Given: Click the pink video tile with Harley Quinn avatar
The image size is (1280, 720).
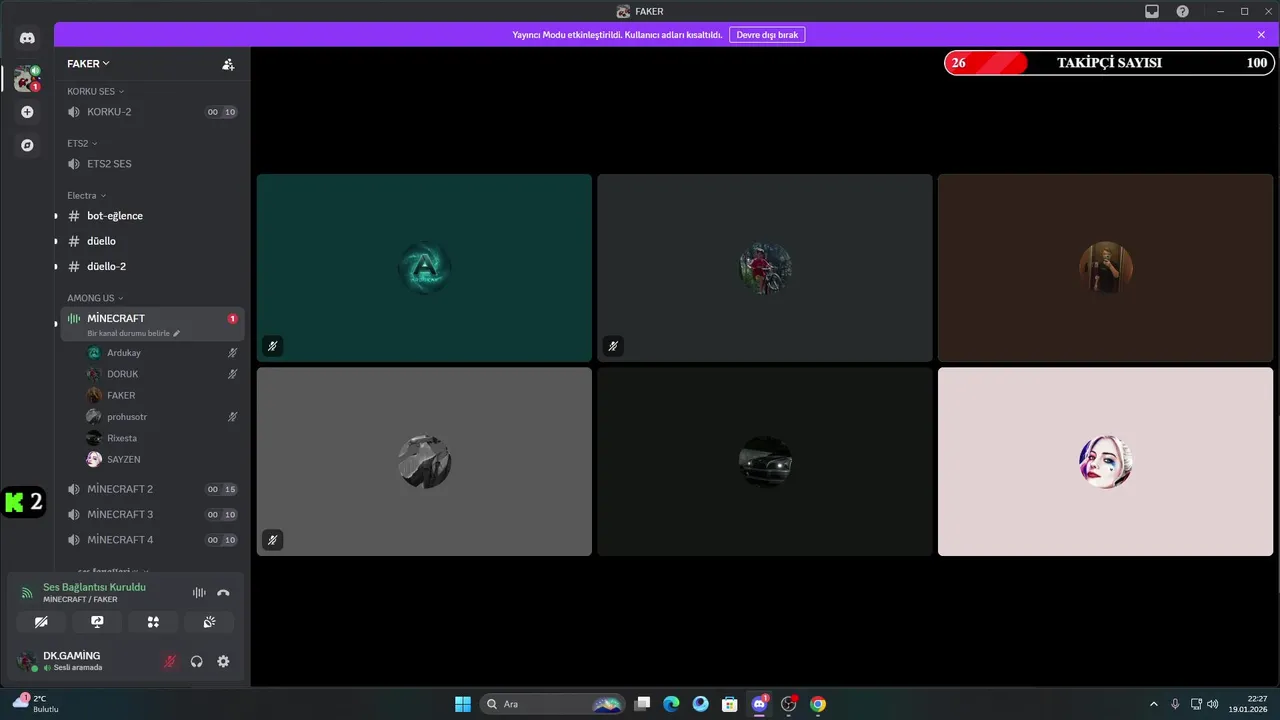Looking at the screenshot, I should [x=1105, y=462].
